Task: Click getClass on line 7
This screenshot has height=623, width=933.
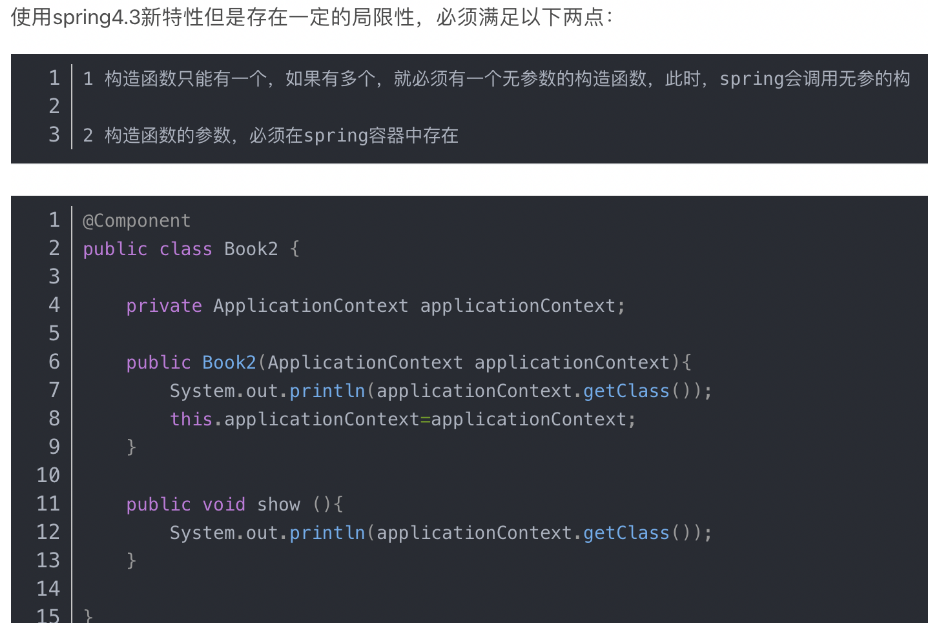Action: tap(626, 391)
